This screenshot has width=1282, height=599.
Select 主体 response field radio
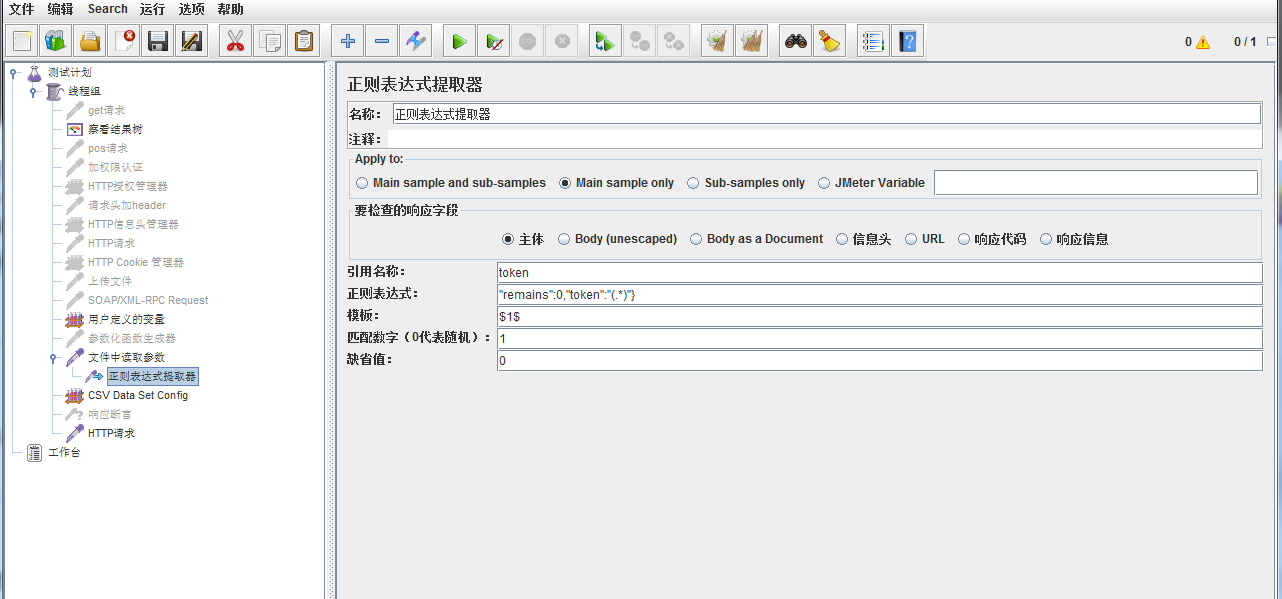[x=508, y=239]
